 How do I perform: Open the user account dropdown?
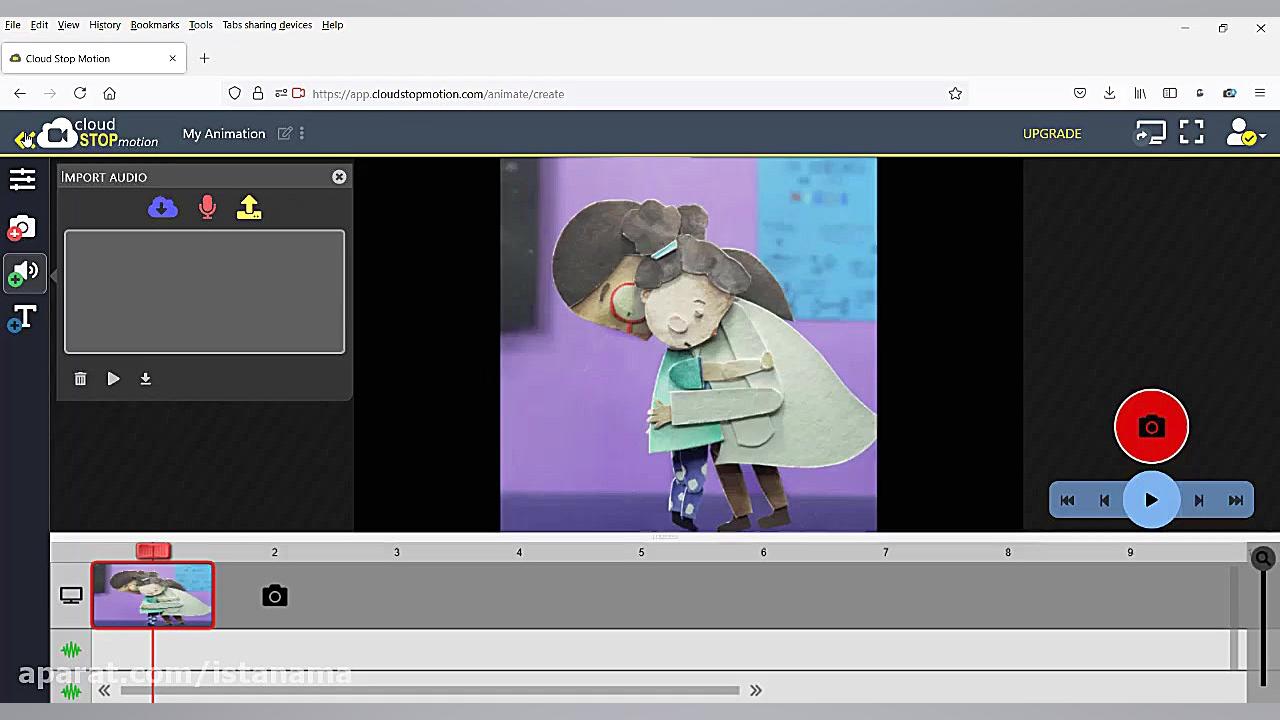pos(1246,133)
